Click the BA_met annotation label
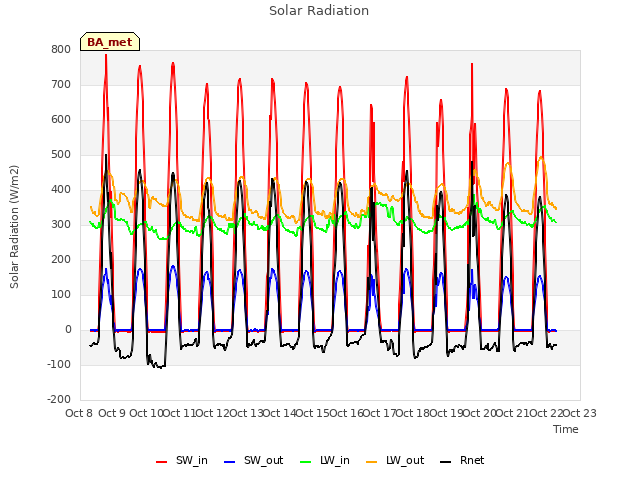The height and width of the screenshot is (480, 640). [x=110, y=42]
